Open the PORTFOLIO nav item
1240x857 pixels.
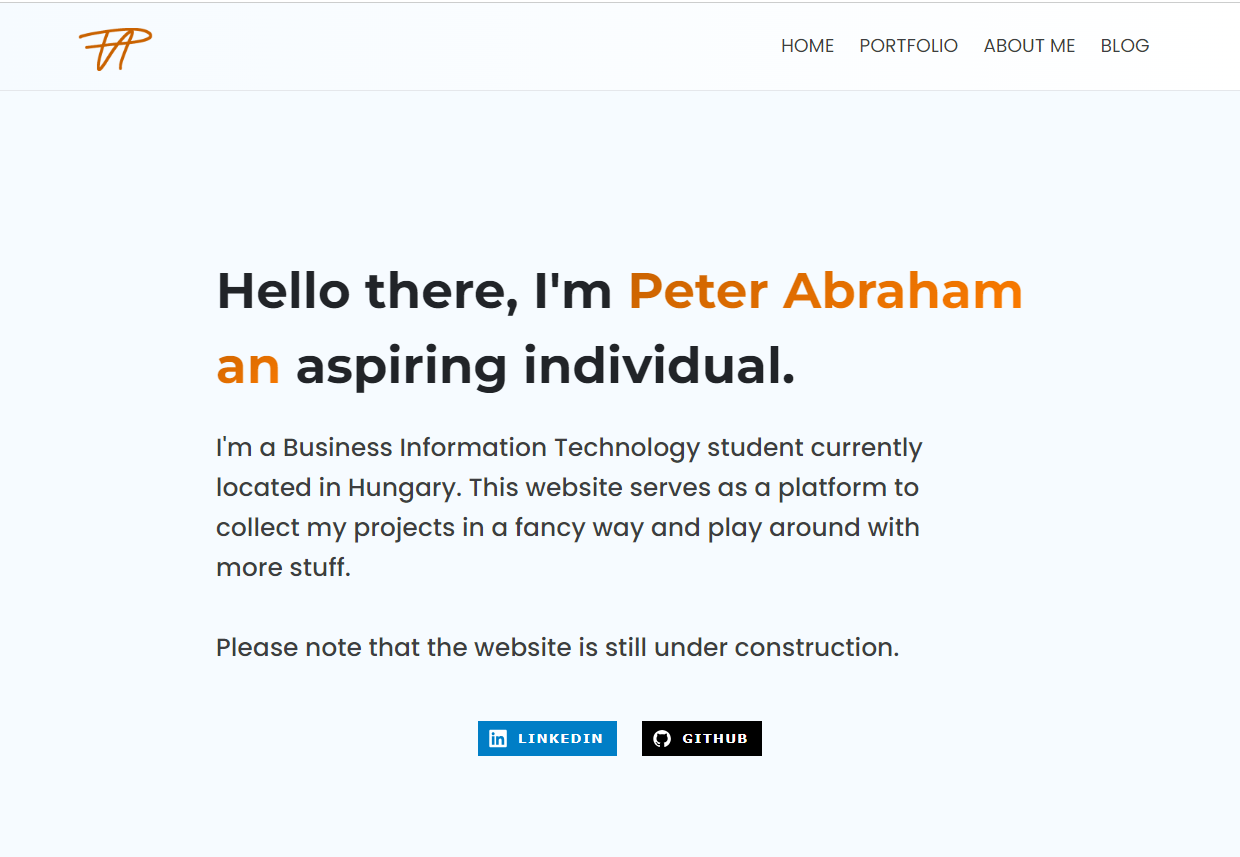click(x=908, y=46)
